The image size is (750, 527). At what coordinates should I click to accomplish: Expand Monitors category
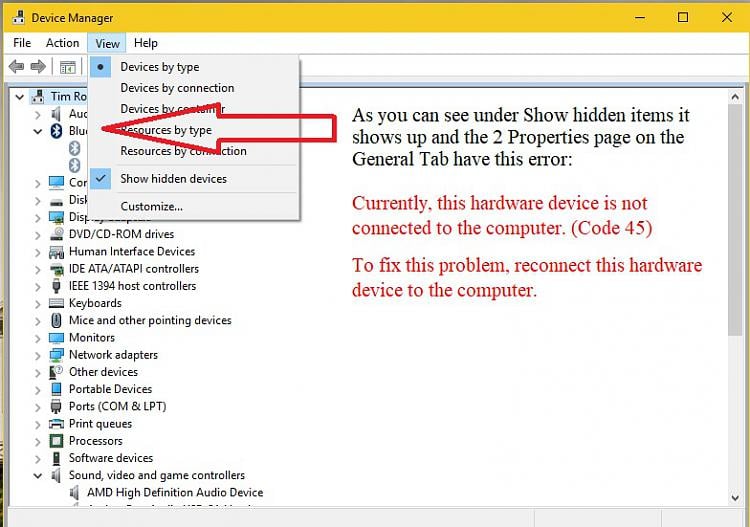(x=38, y=338)
